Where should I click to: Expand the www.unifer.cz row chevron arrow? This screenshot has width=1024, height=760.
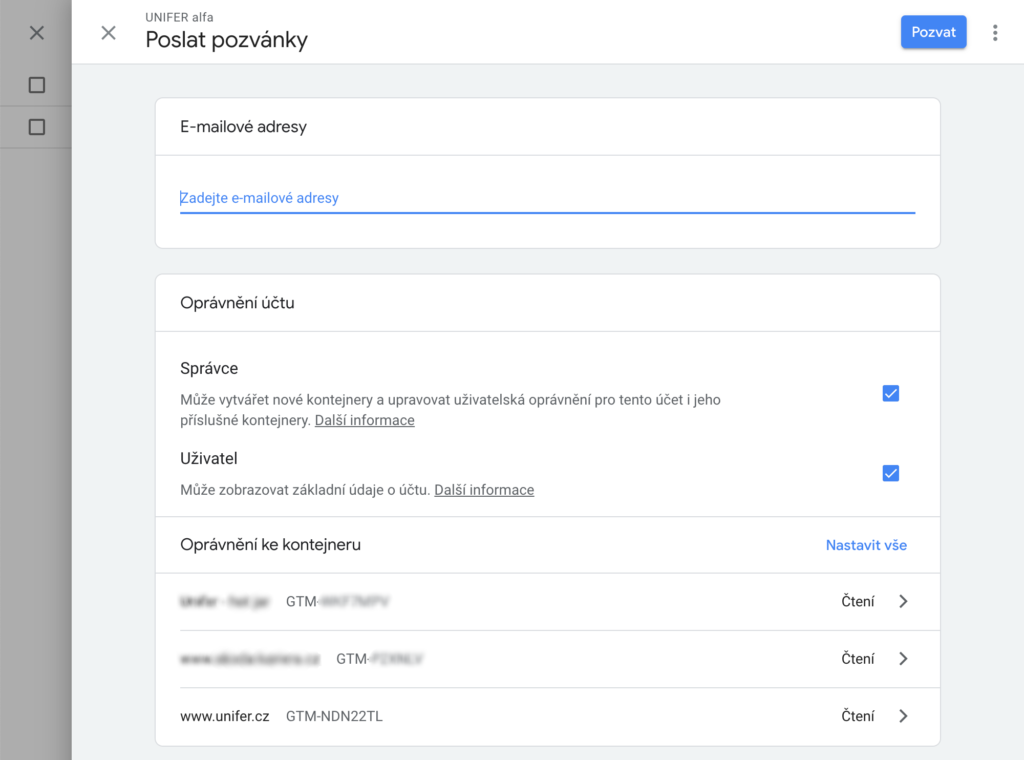(903, 716)
